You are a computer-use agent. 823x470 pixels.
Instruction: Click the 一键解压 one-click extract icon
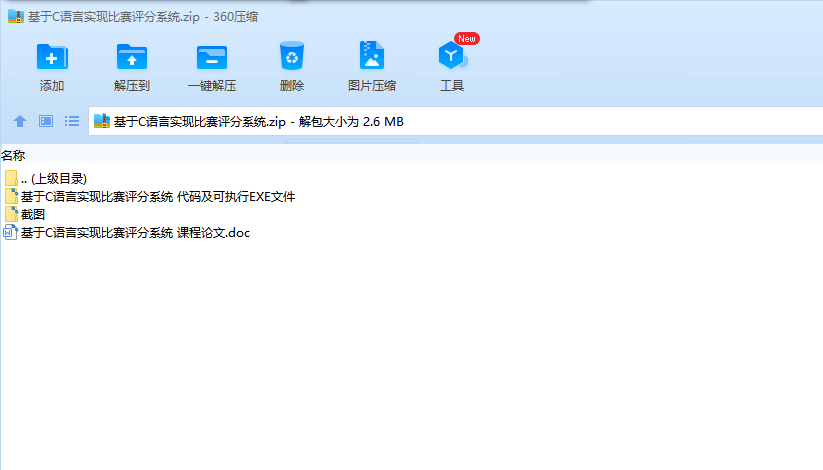pos(212,57)
